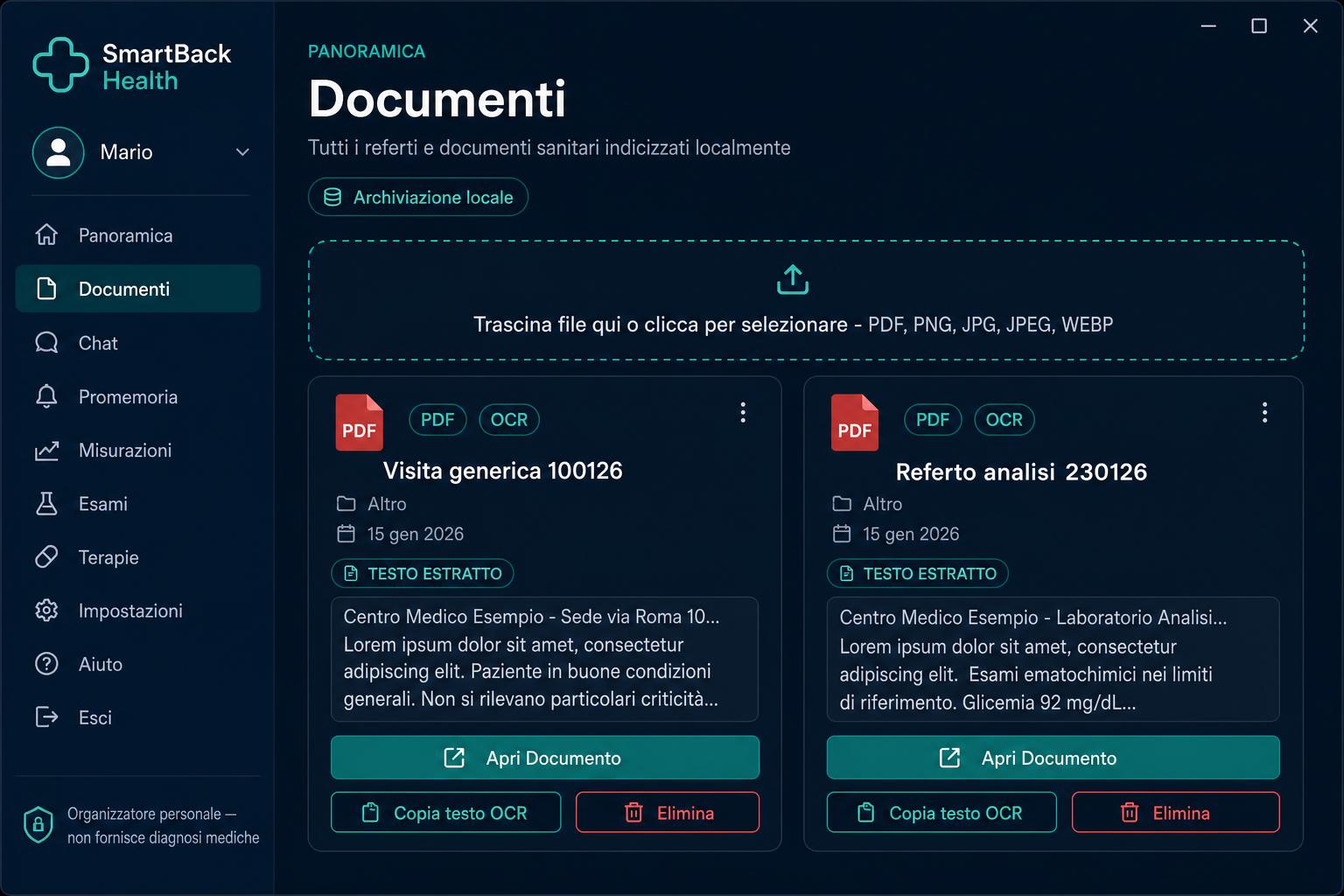Click the shield lock icon in the sidebar footer
The image size is (1344, 896).
pyautogui.click(x=38, y=824)
